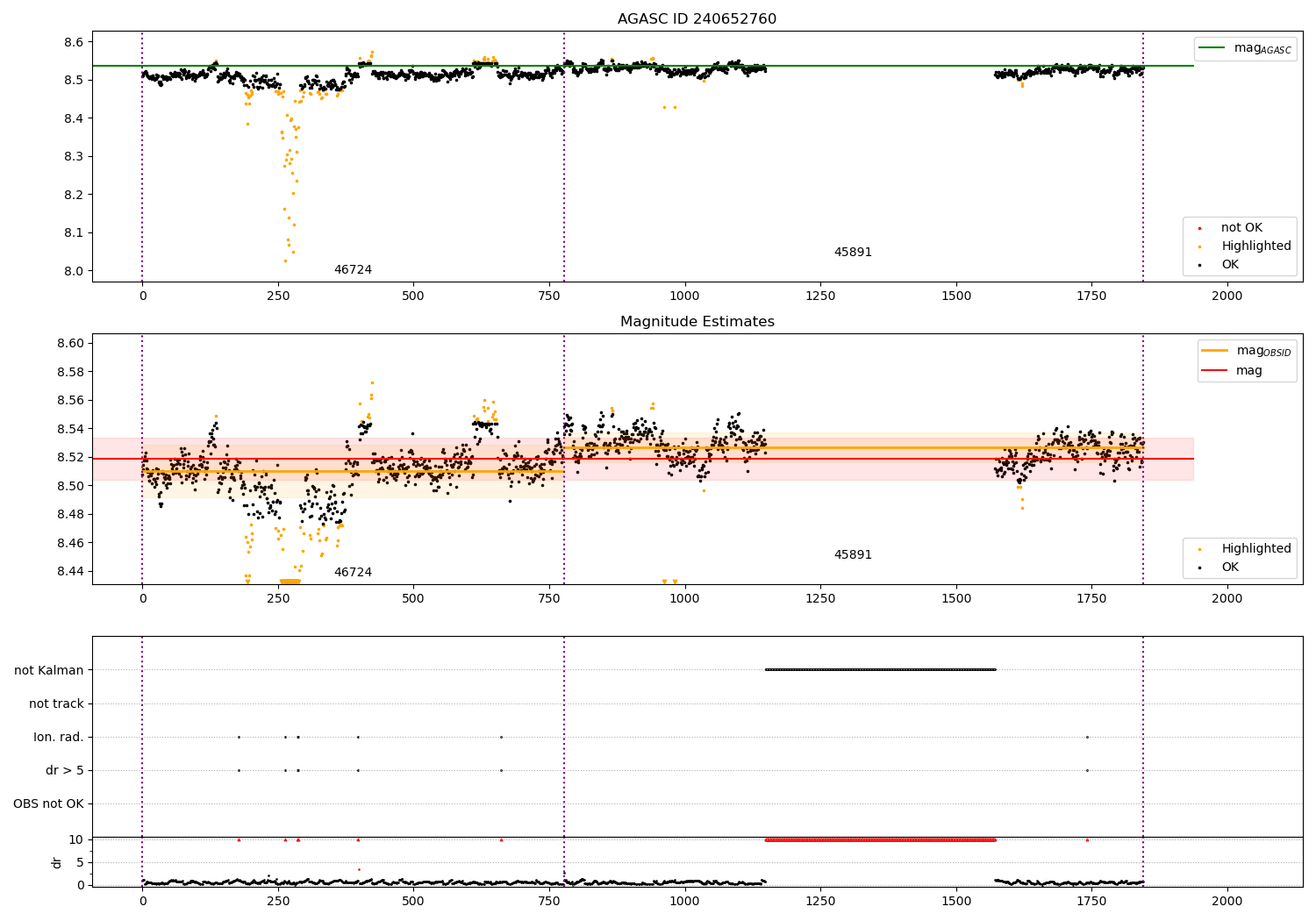The image size is (1316, 921).
Task: Click the 'not OK' legend entry in top plot
Action: tap(1241, 228)
